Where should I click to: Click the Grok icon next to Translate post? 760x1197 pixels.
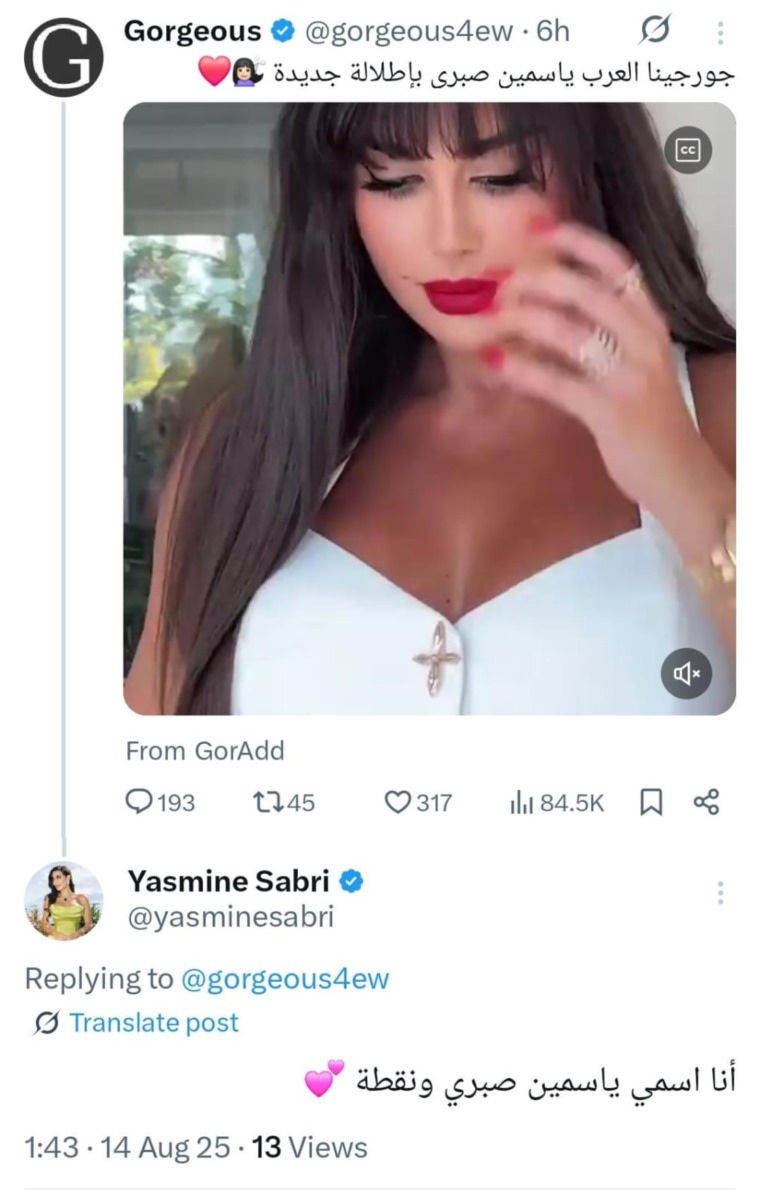tap(47, 1022)
